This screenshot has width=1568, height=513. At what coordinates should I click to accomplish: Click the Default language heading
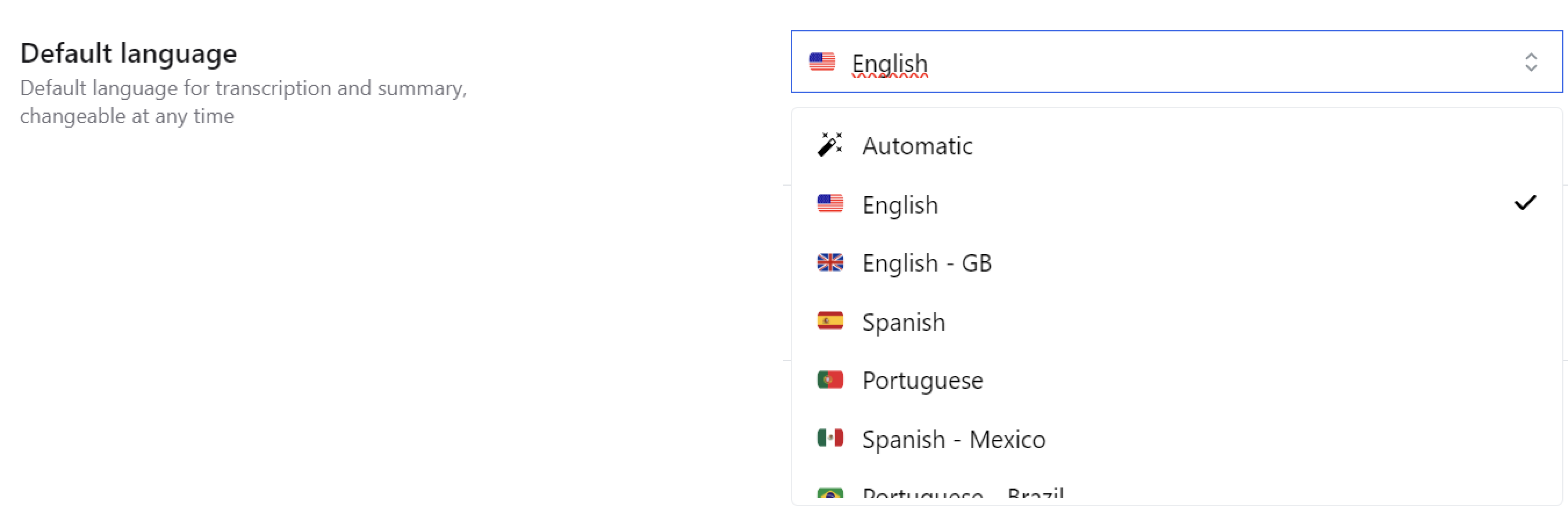click(128, 53)
